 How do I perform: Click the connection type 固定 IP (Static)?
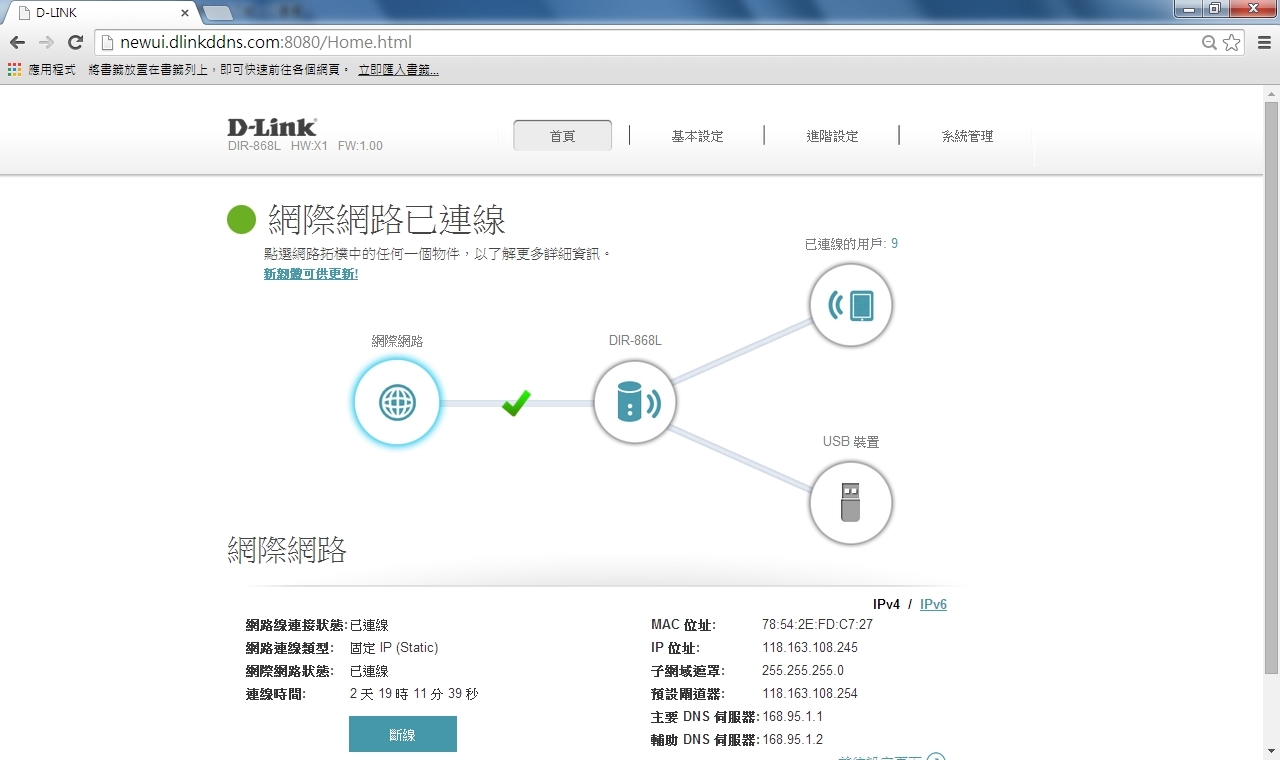point(394,647)
